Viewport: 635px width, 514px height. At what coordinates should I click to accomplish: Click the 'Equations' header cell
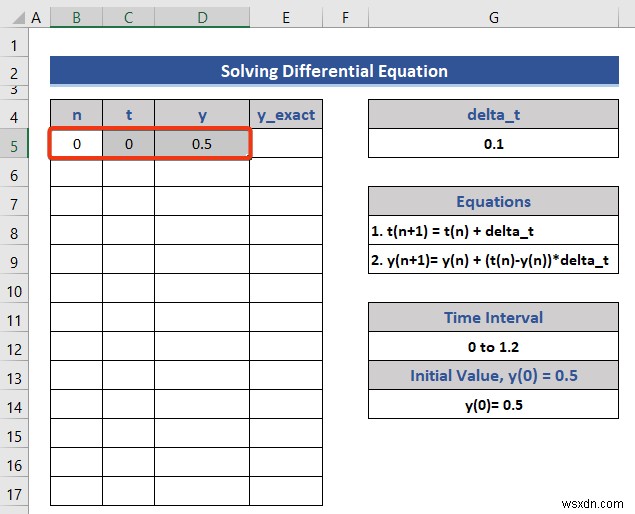tap(494, 201)
